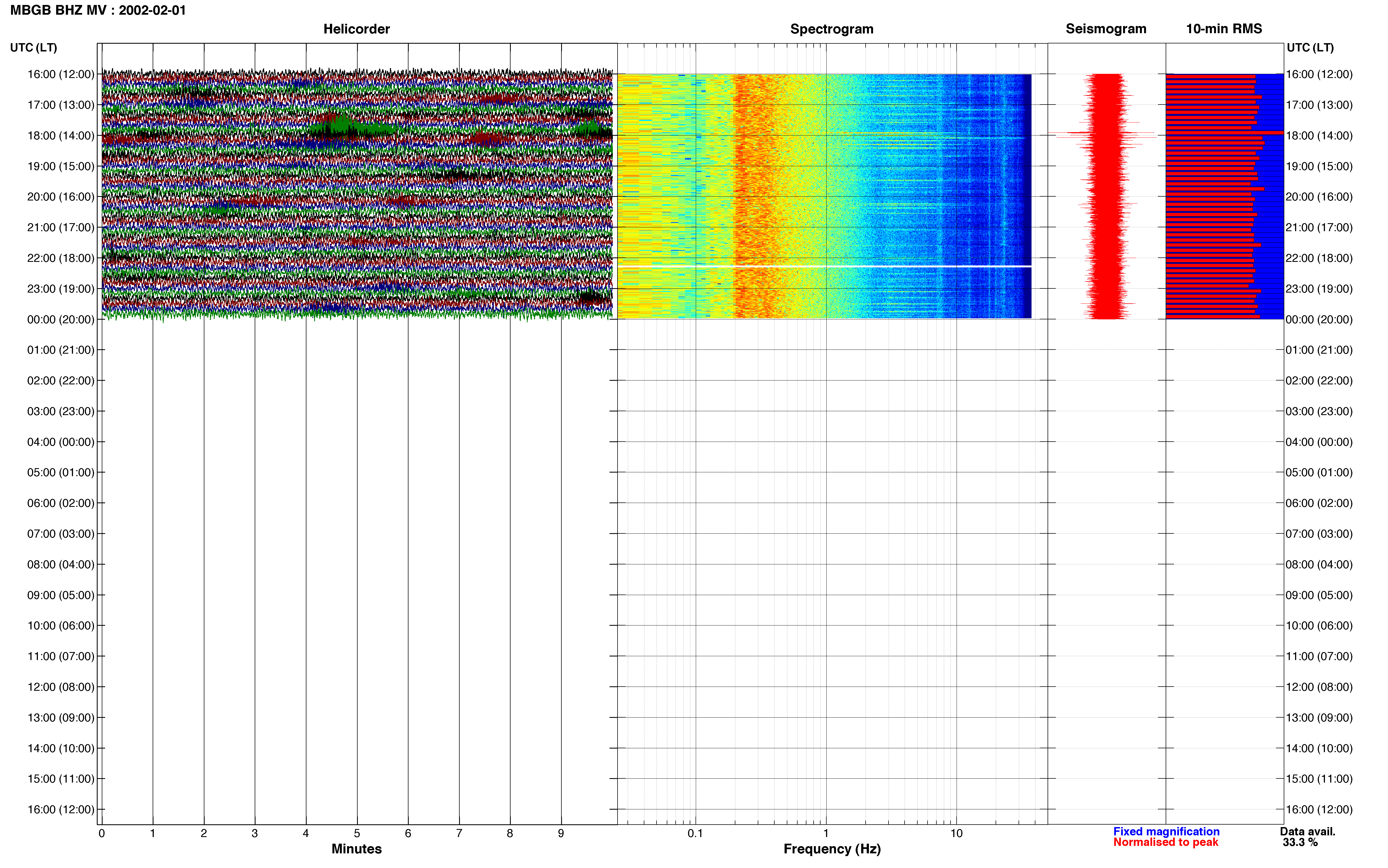Click left-axis time label "01:00 (21:00)"
1388x868 pixels.
(x=61, y=350)
